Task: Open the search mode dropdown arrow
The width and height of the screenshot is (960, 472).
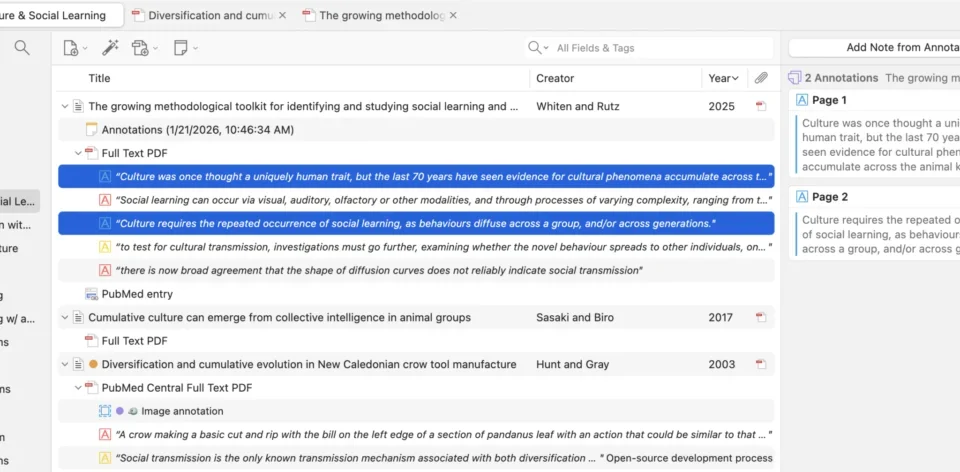Action: click(x=546, y=48)
